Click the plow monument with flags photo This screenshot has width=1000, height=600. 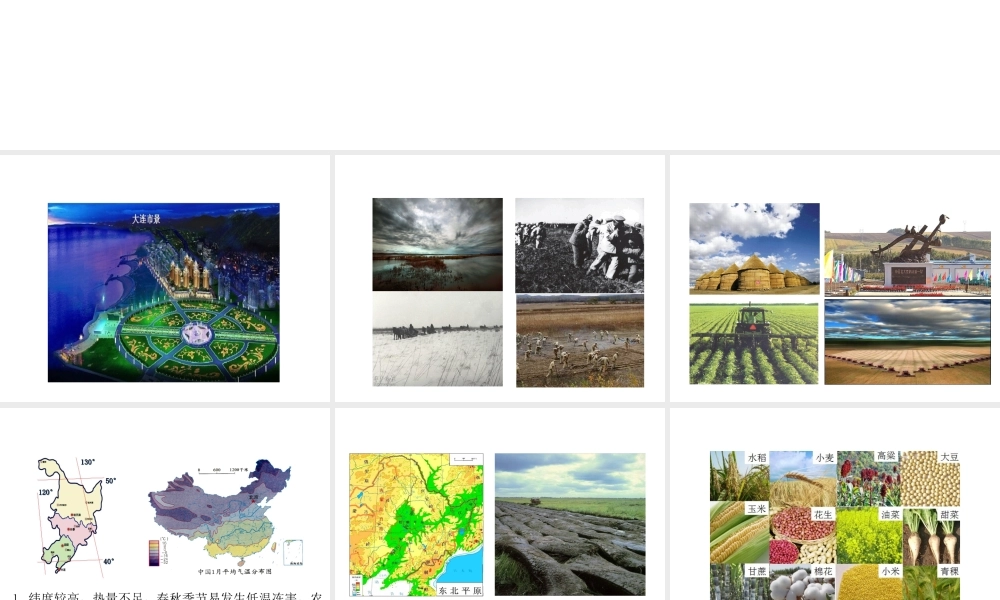pyautogui.click(x=908, y=254)
